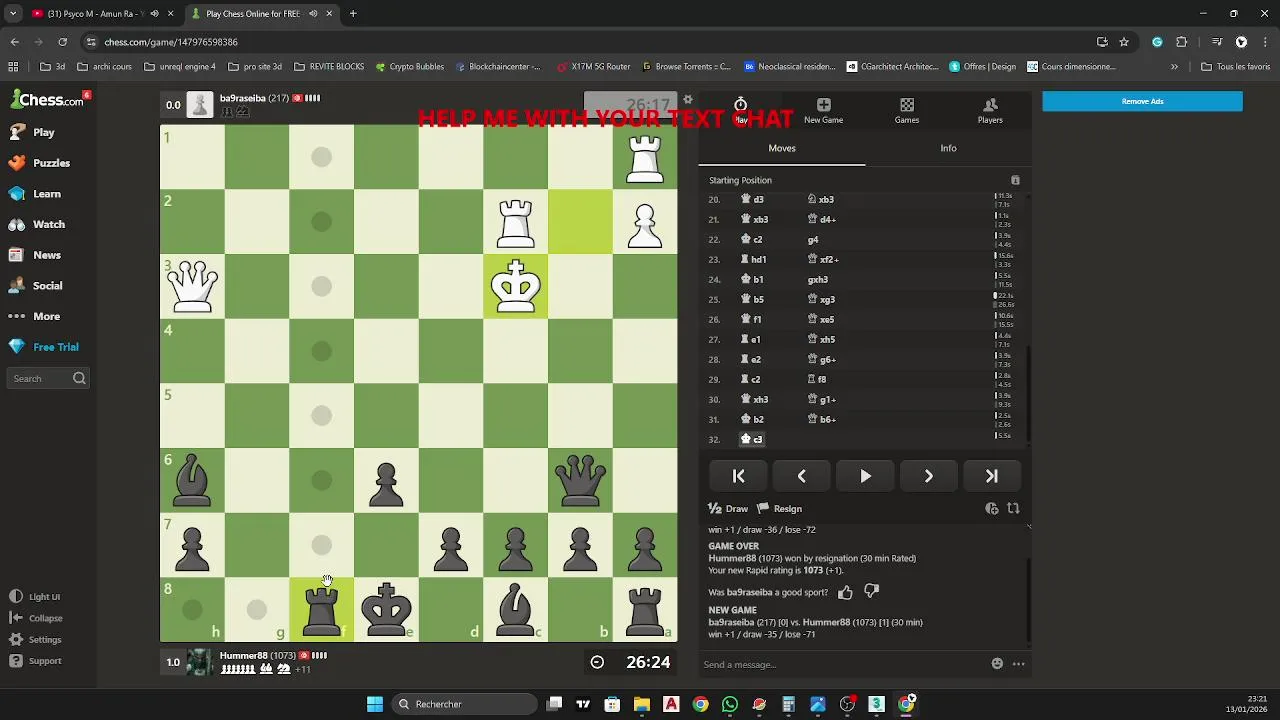The width and height of the screenshot is (1280, 720).
Task: Give thumbs down for good sport
Action: coord(871,592)
